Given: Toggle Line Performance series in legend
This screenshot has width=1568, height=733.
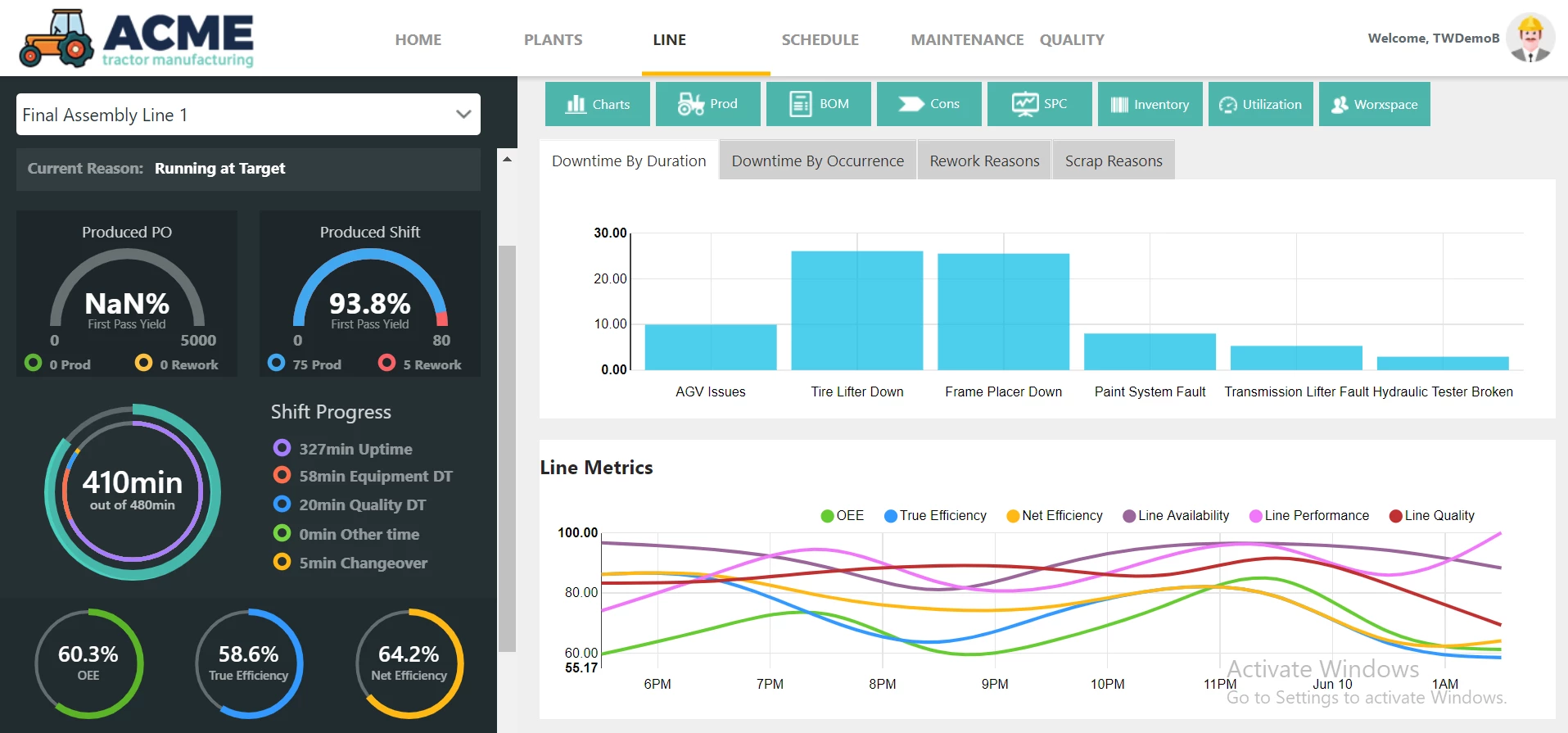Looking at the screenshot, I should (1309, 515).
